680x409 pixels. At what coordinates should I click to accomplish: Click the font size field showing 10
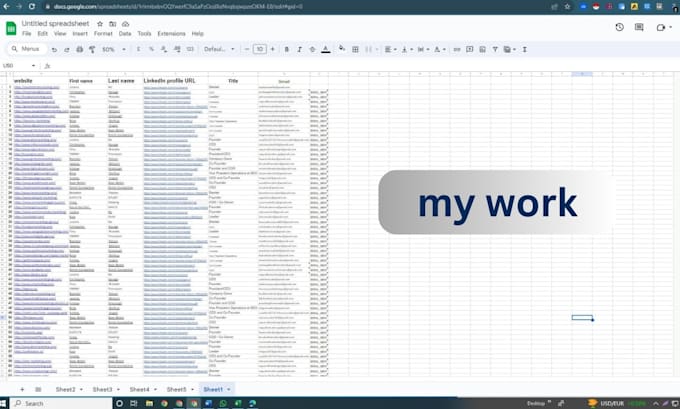[x=259, y=49]
